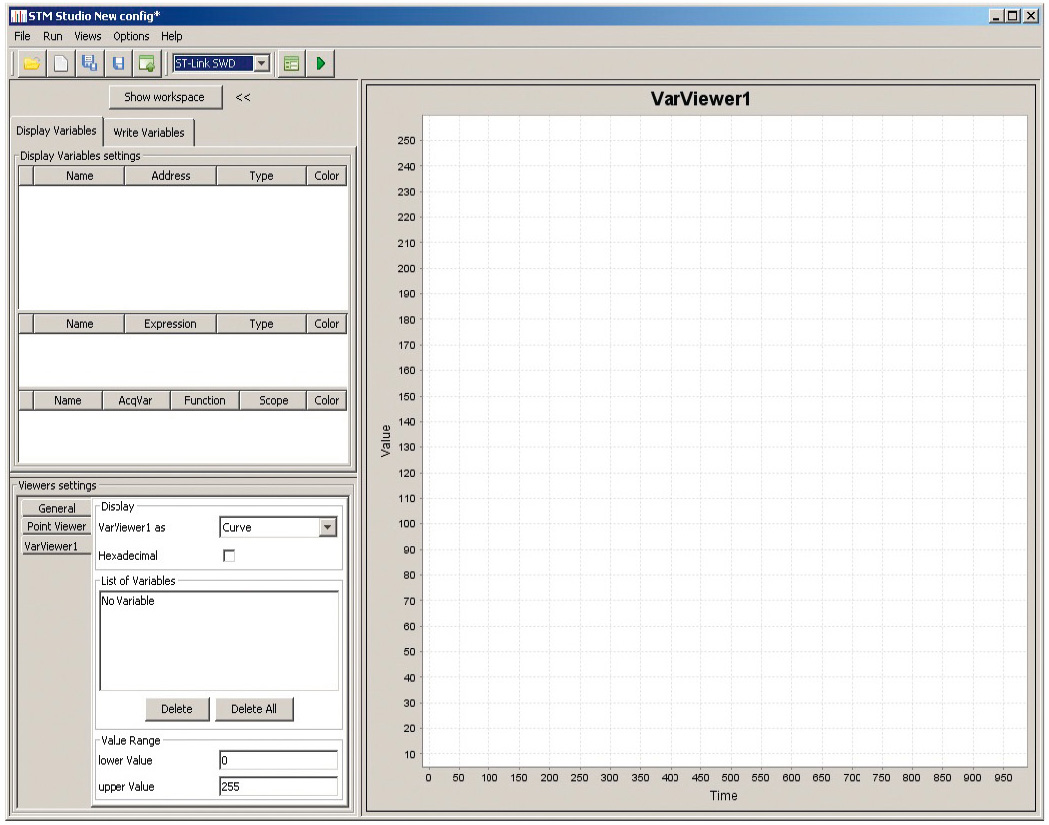Switch to the Write Variables tab
This screenshot has width=1049, height=825.
pyautogui.click(x=149, y=132)
